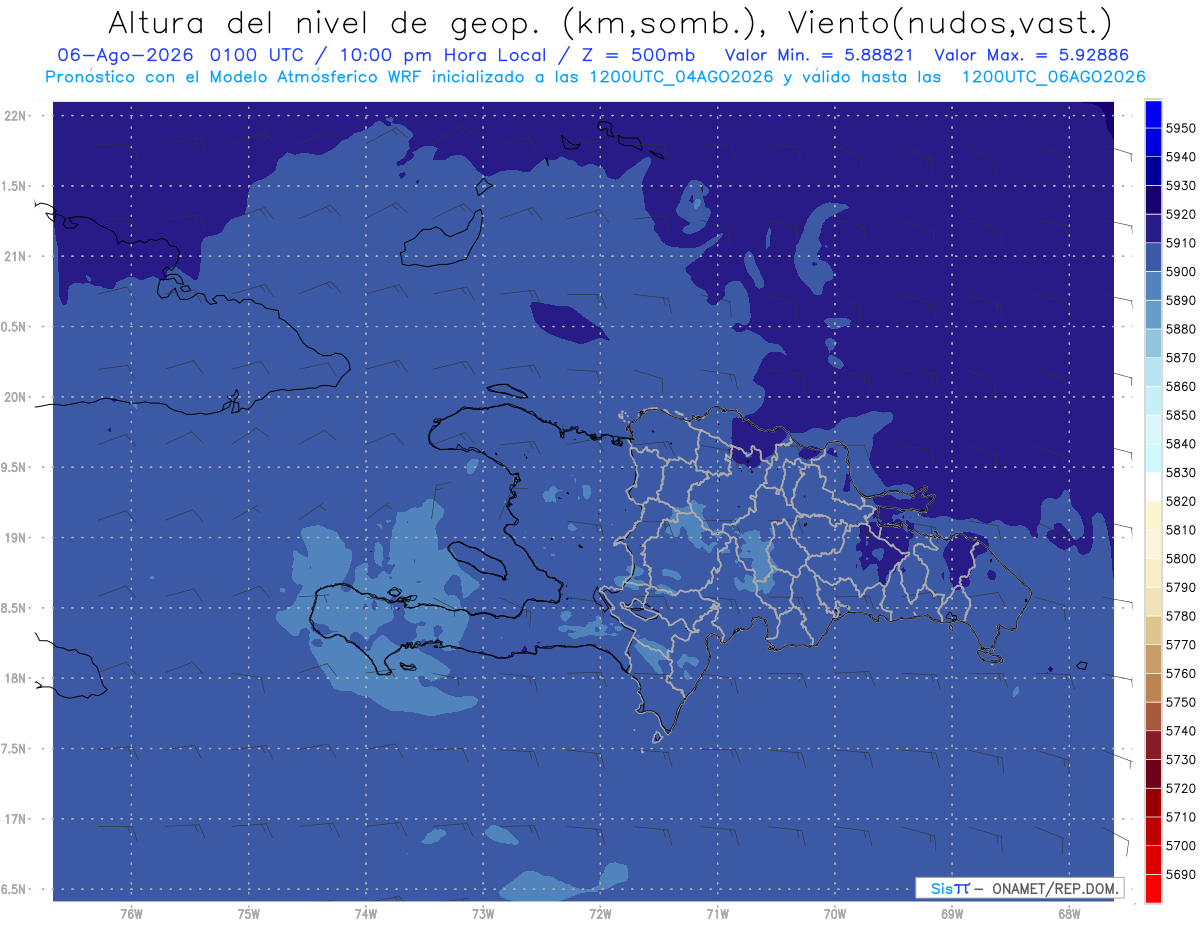Click the bright red colorbar segment below 5690
This screenshot has height=927, width=1200.
point(1152,888)
